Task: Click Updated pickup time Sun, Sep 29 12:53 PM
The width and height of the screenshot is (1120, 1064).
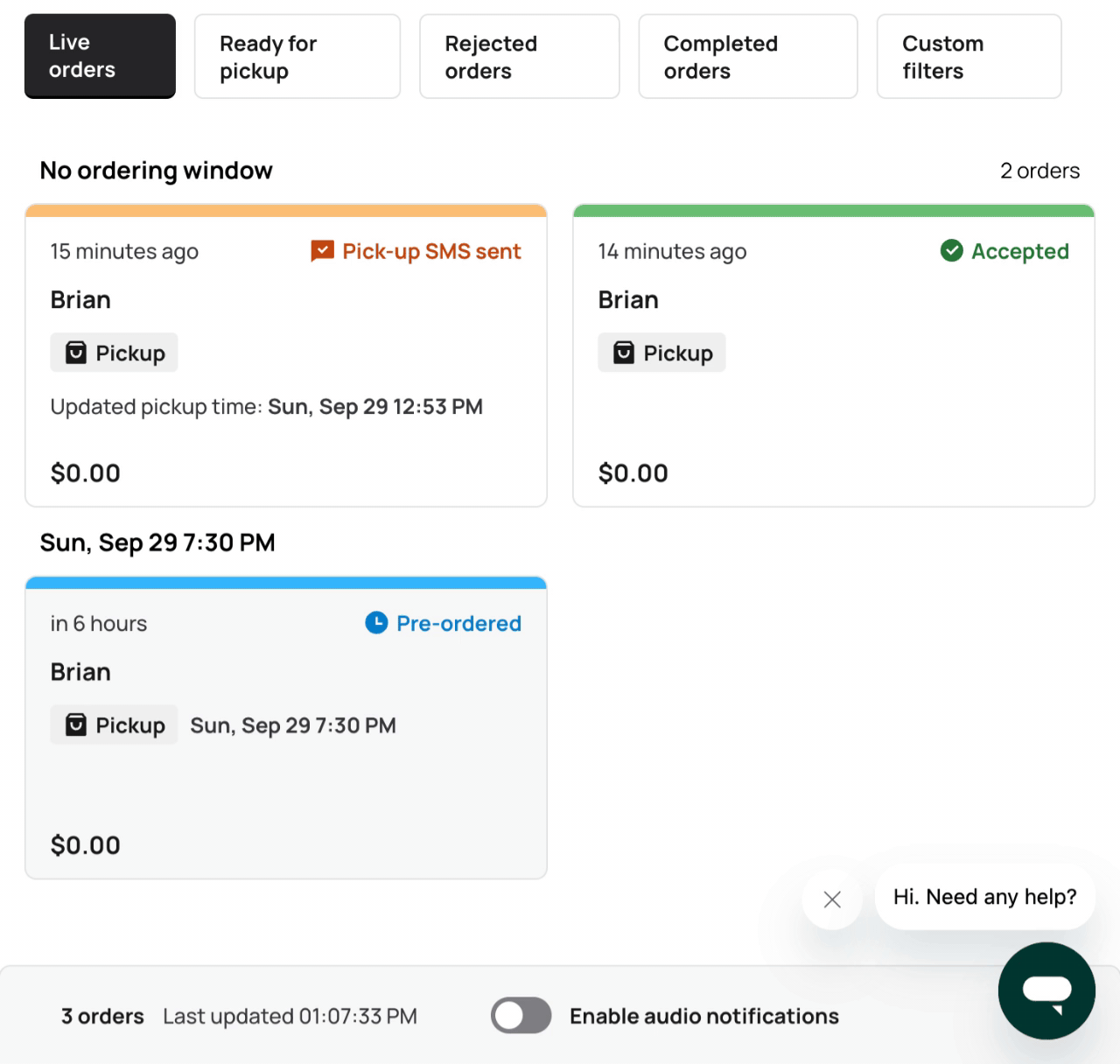Action: [266, 407]
